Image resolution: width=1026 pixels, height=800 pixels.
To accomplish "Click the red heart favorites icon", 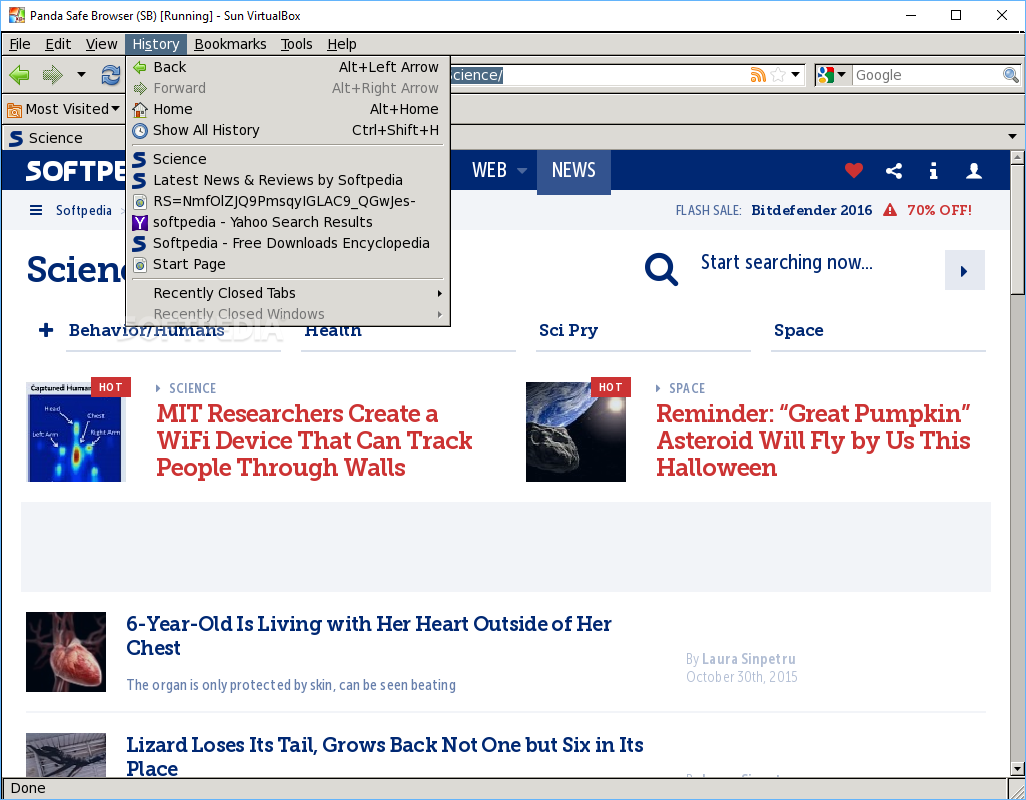I will (854, 171).
